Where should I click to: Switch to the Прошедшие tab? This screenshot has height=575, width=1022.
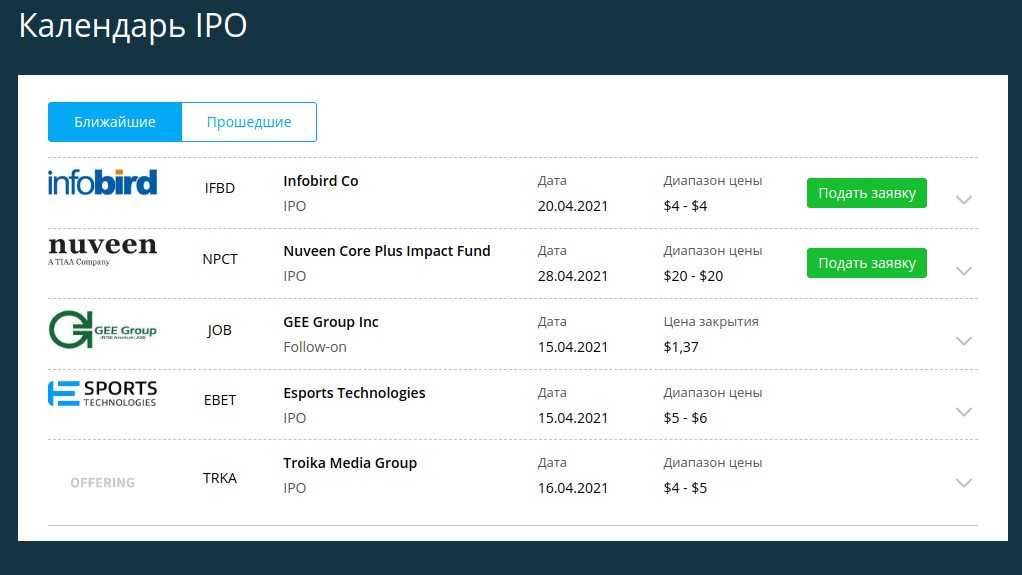tap(249, 122)
